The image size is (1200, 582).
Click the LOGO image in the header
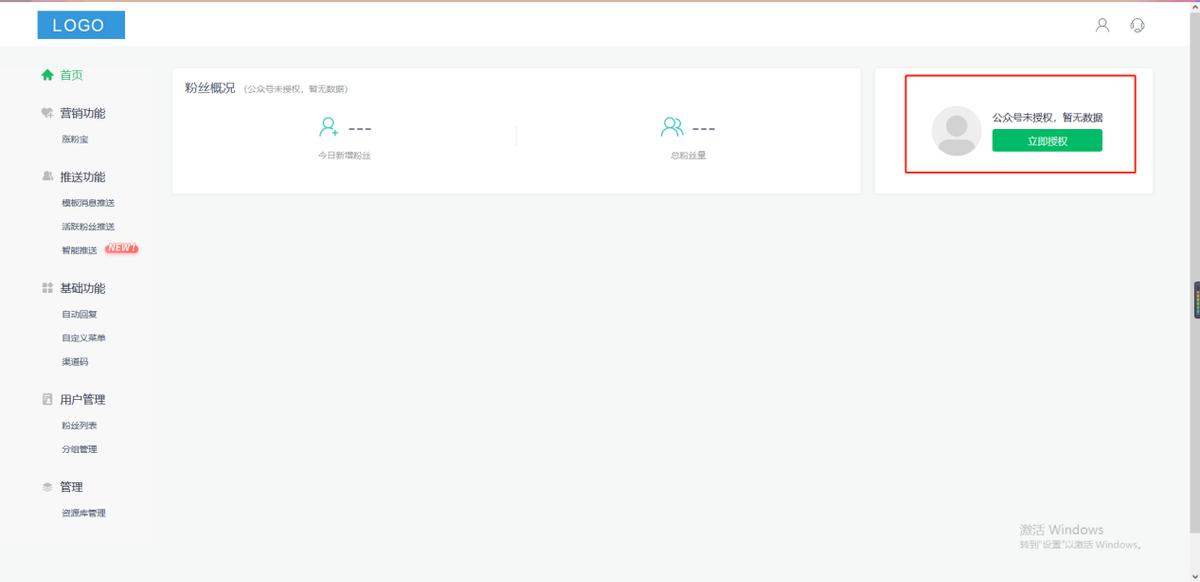click(x=81, y=25)
